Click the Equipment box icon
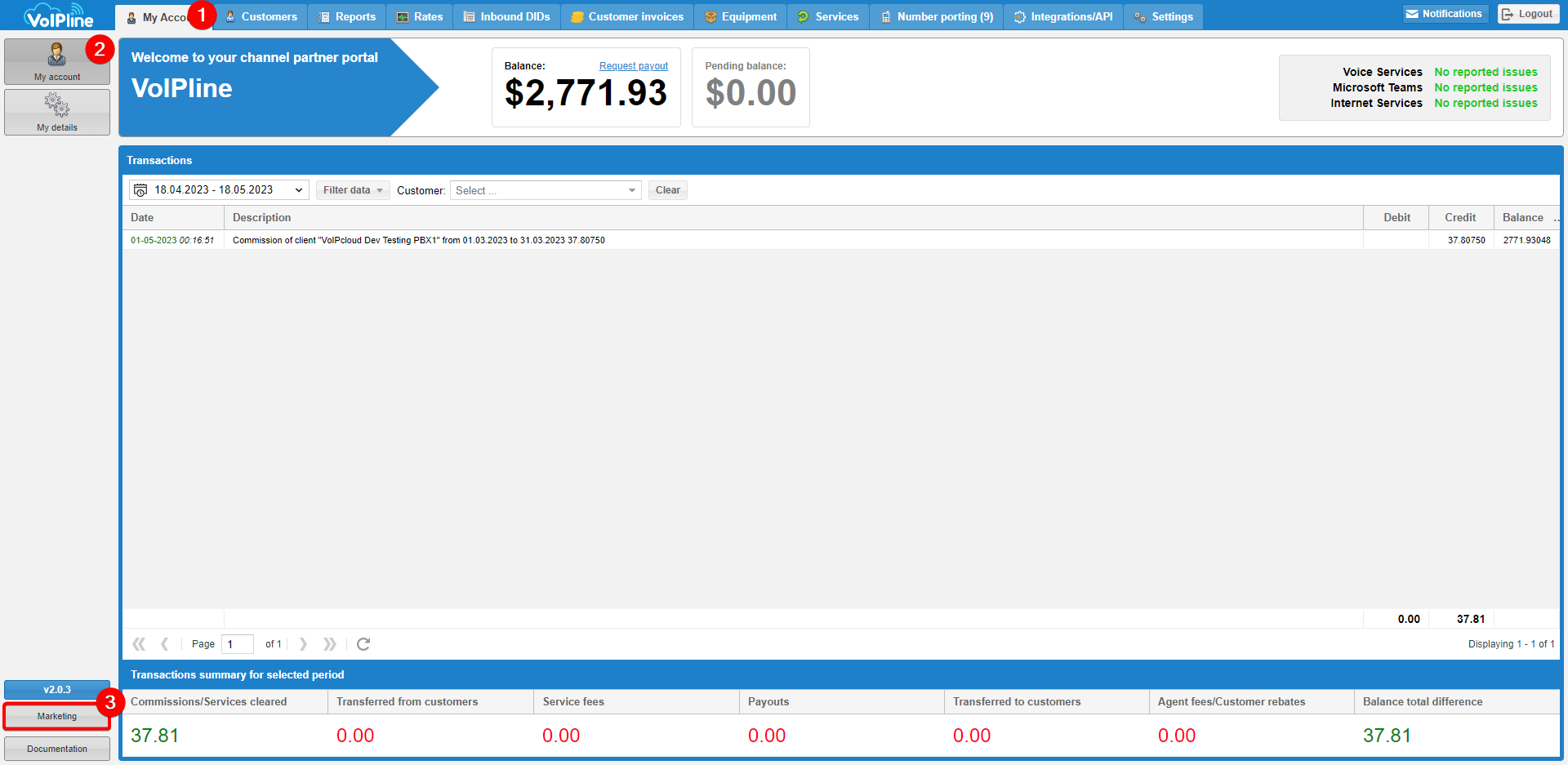Image resolution: width=1568 pixels, height=765 pixels. click(710, 16)
